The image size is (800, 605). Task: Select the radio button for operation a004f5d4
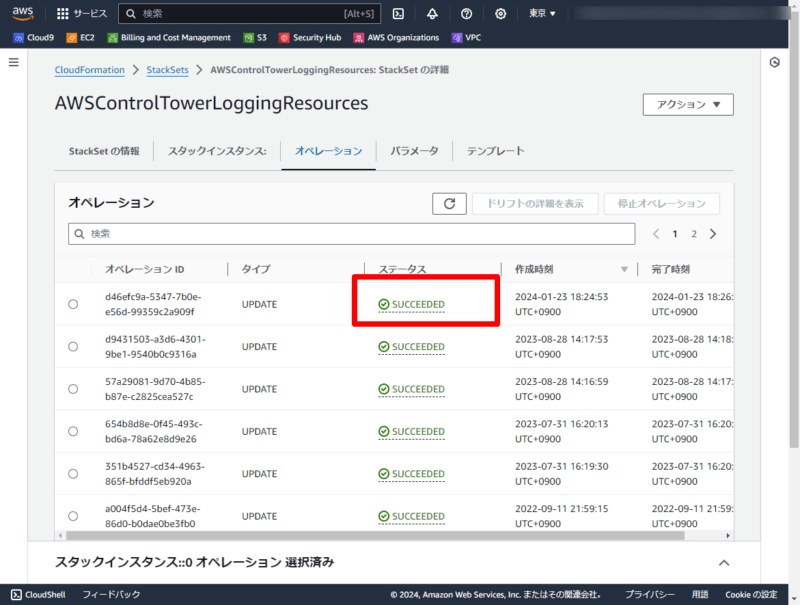(x=72, y=516)
